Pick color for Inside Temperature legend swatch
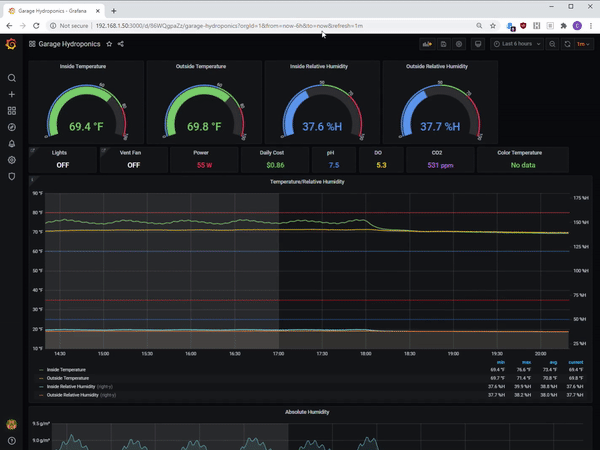 (x=41, y=370)
